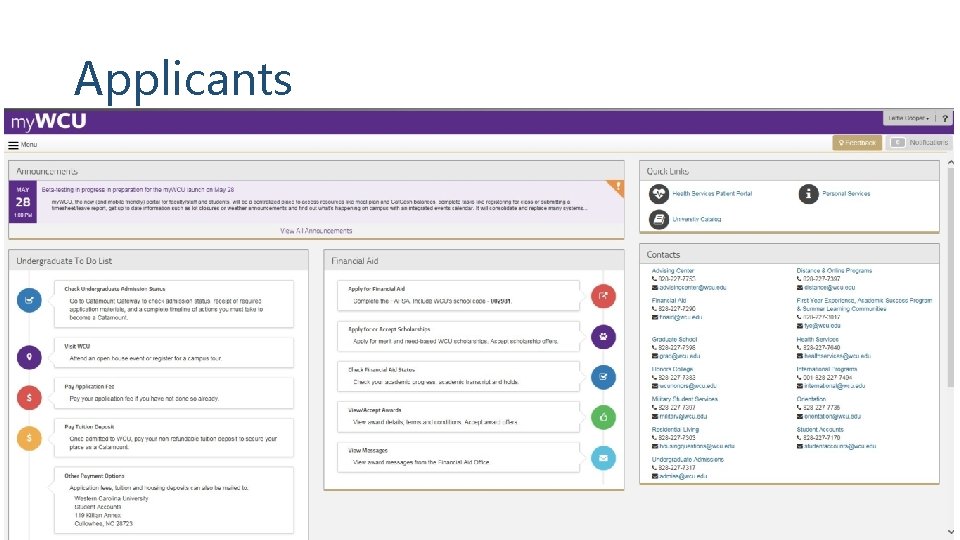The width and height of the screenshot is (960, 540).
Task: Click Honors College contact name
Action: tap(672, 369)
